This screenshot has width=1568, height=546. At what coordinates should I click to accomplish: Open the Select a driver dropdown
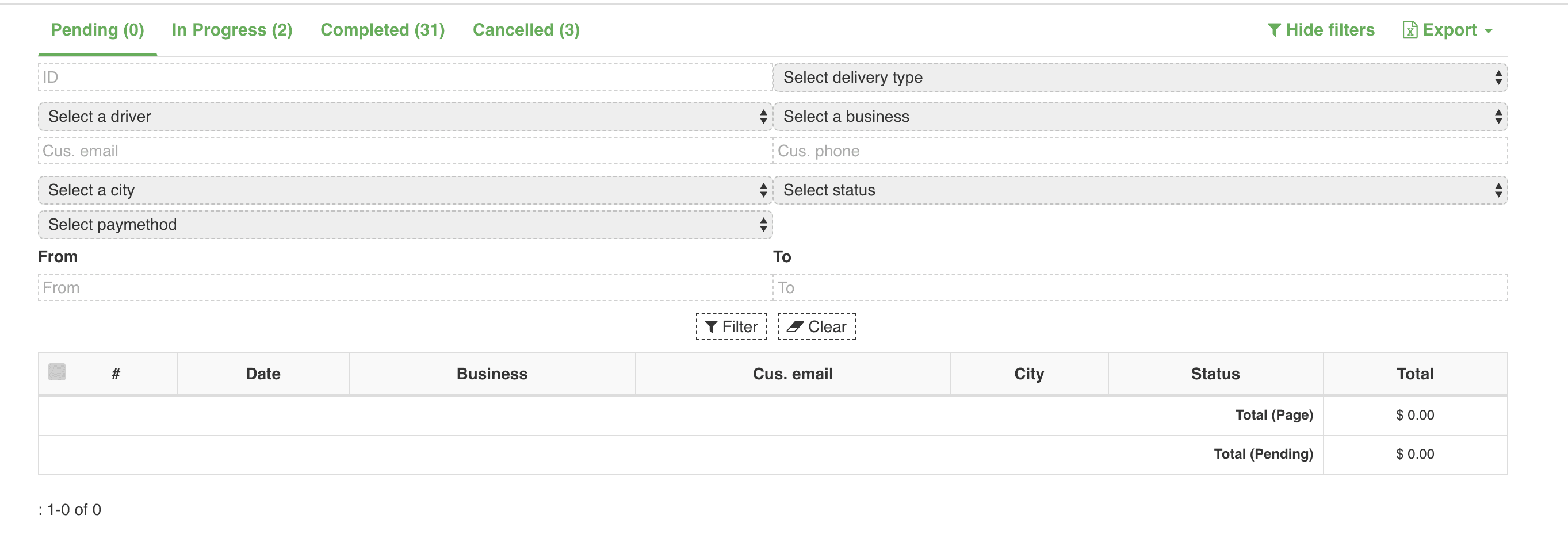coord(406,117)
